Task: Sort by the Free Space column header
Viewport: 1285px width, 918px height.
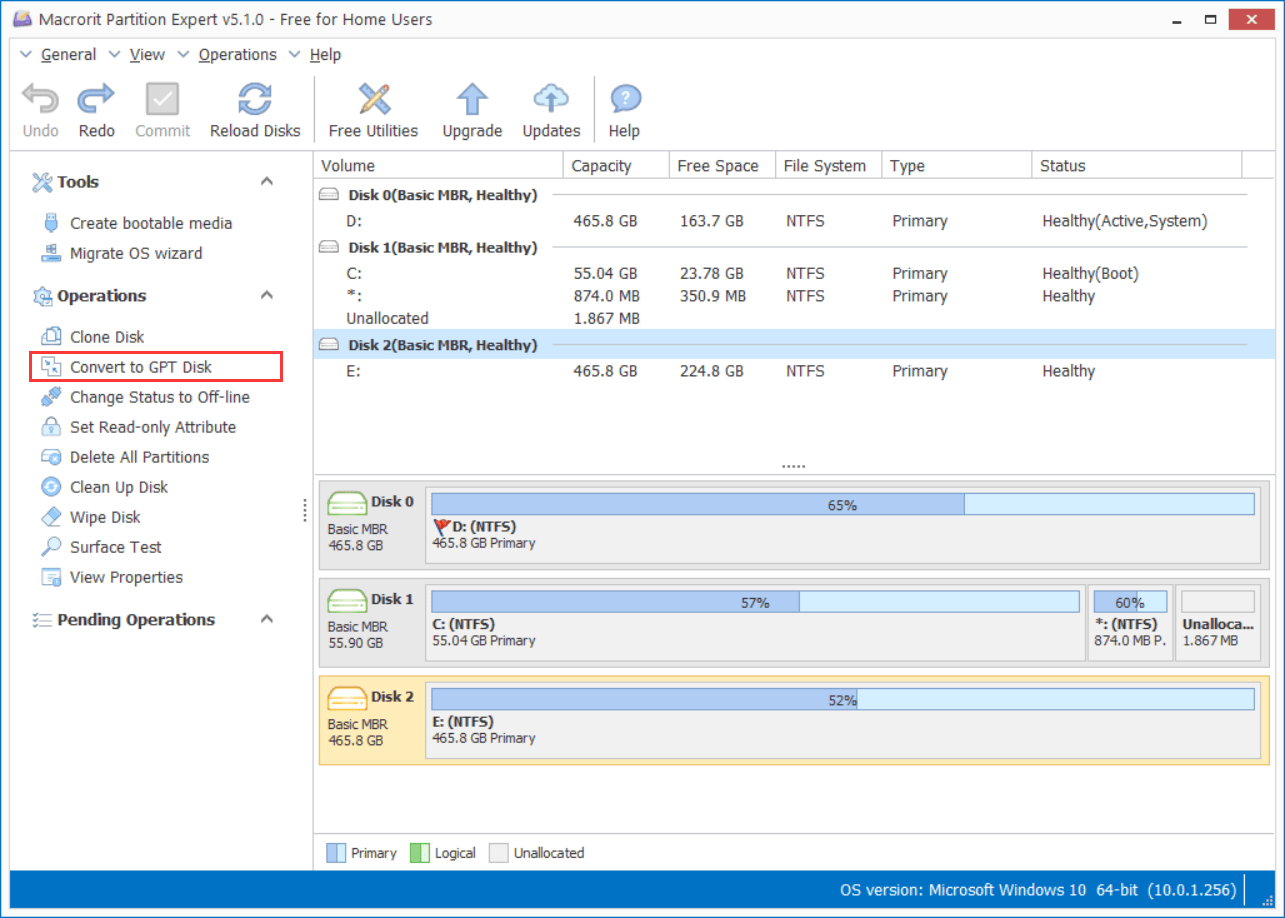Action: (x=722, y=166)
